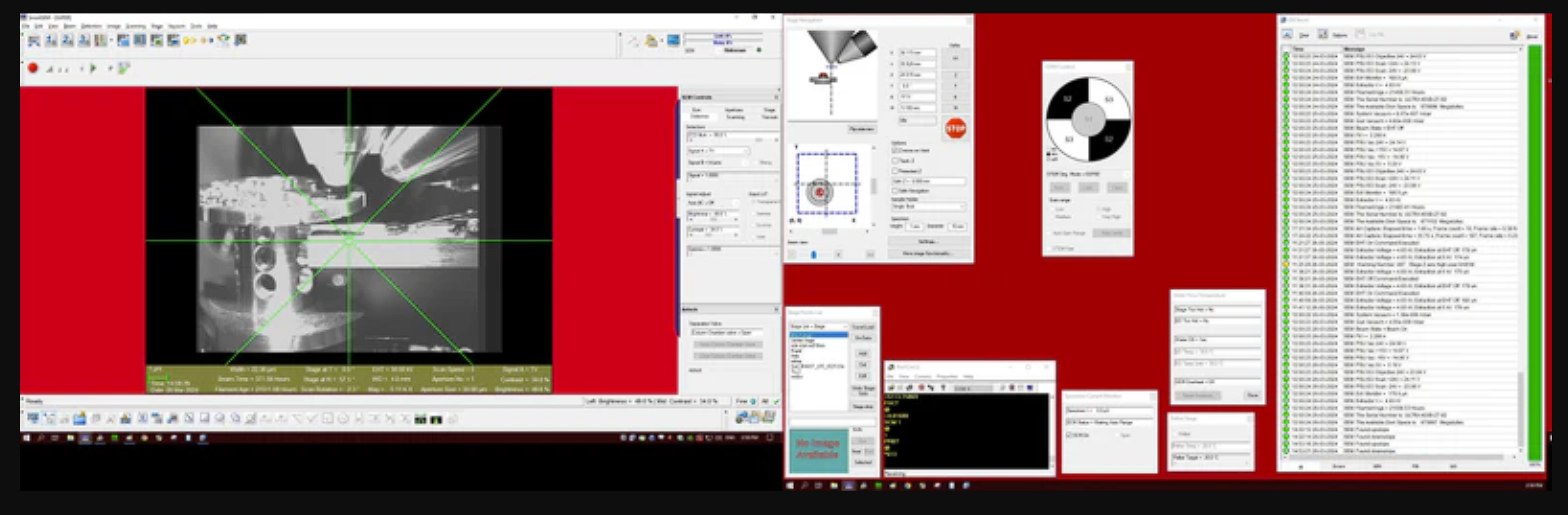Open File Explorer from the right taskbar

(x=834, y=486)
